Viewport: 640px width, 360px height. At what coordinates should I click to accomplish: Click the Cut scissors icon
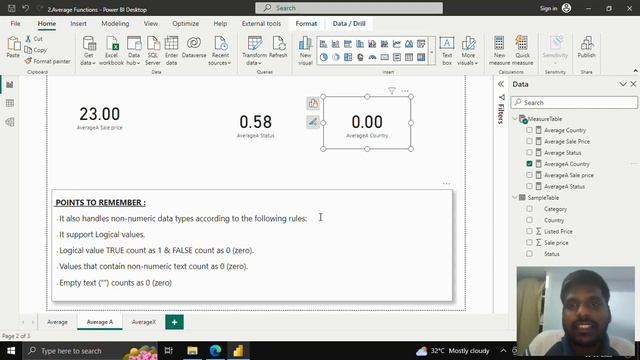point(28,39)
